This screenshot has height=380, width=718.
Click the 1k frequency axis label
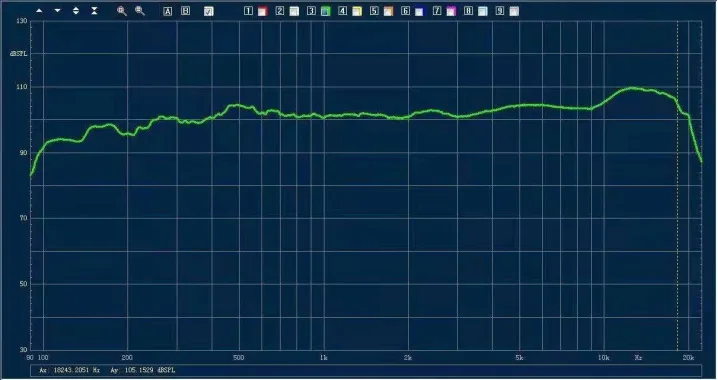tap(323, 358)
